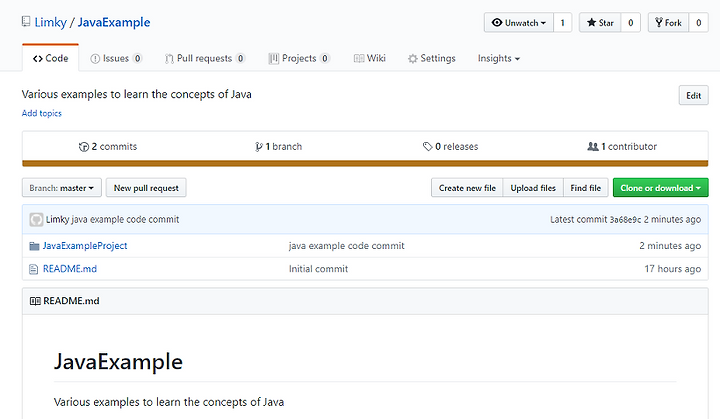The width and height of the screenshot is (720, 419).
Task: Click the commits history icon
Action: (x=84, y=147)
